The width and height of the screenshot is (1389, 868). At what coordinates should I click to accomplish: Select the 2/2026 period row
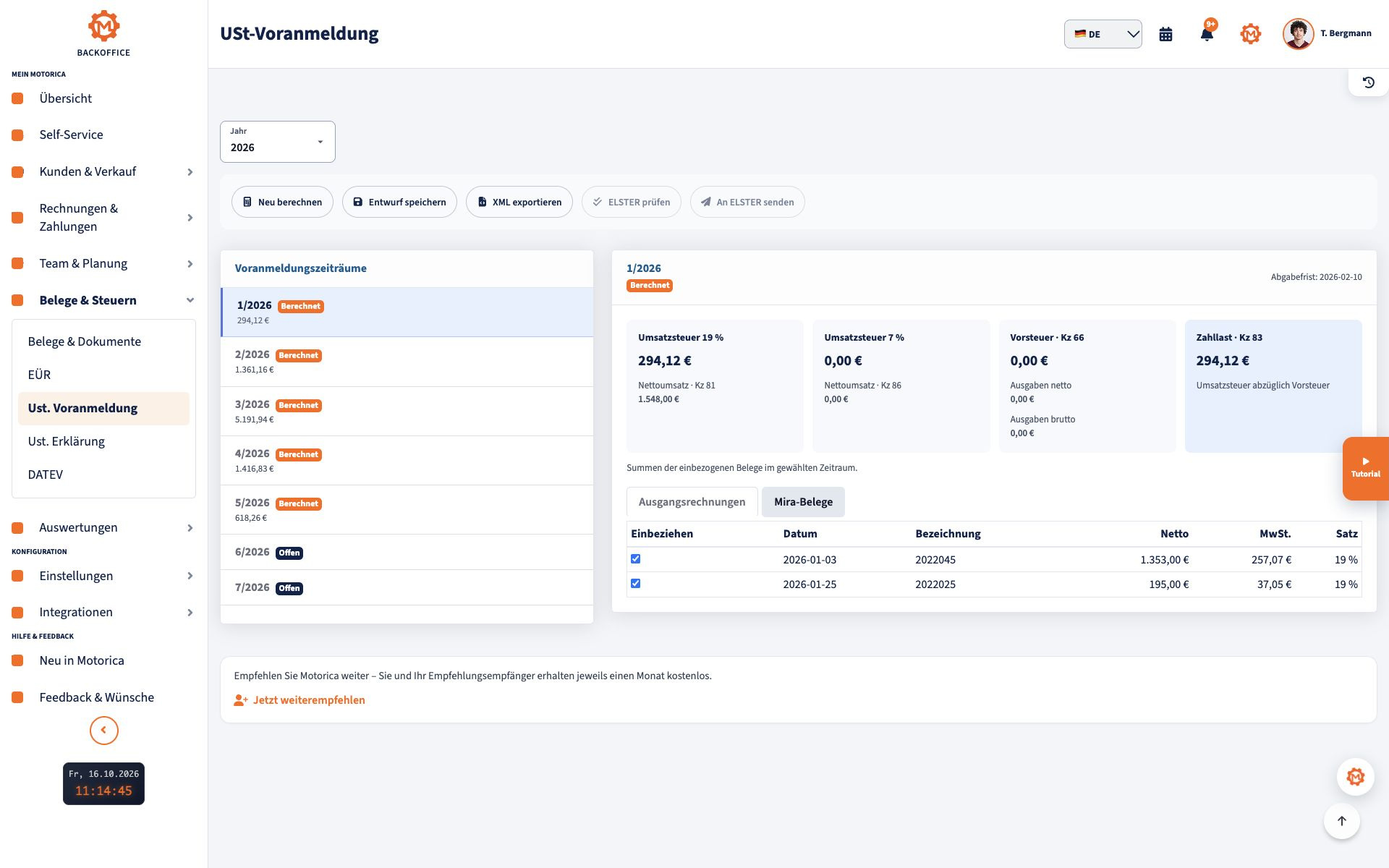(407, 362)
